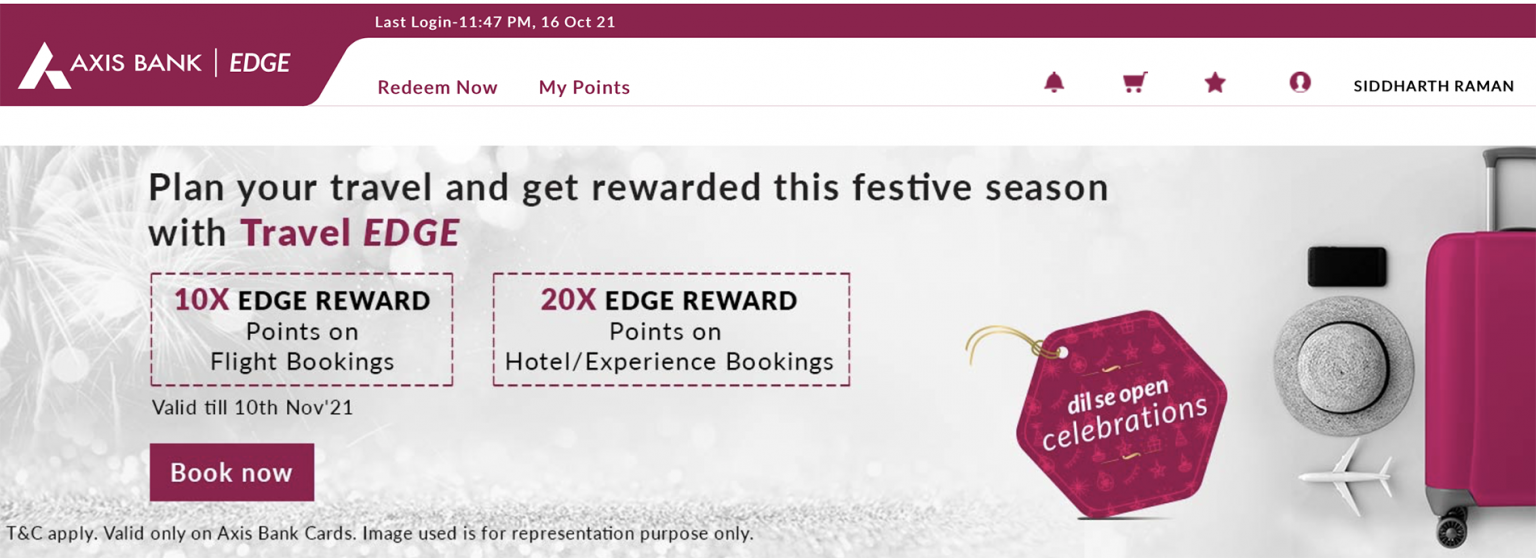Click the 'Valid till 10th Nov'21' text

click(x=252, y=408)
